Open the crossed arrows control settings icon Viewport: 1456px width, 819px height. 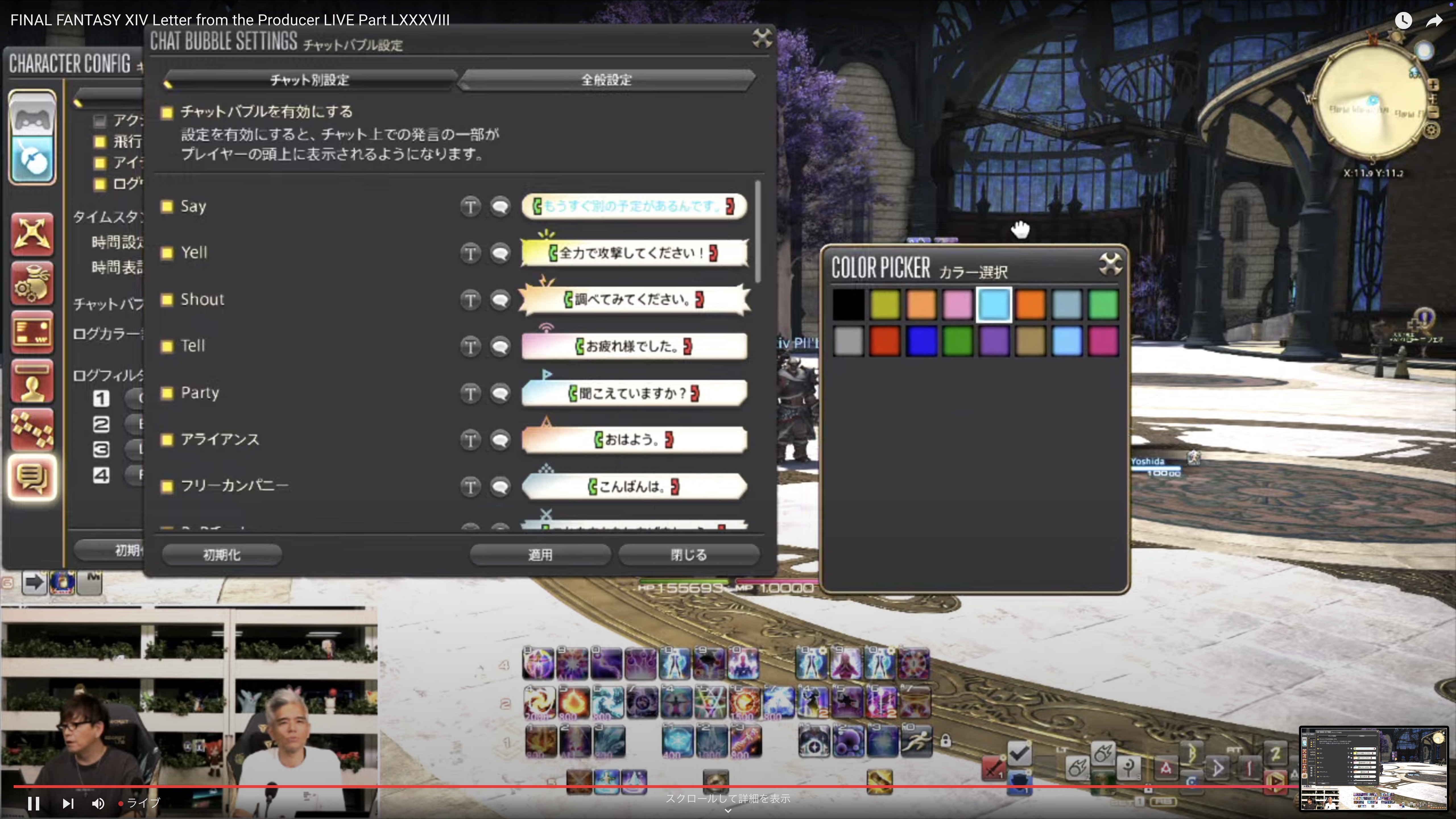tap(32, 234)
